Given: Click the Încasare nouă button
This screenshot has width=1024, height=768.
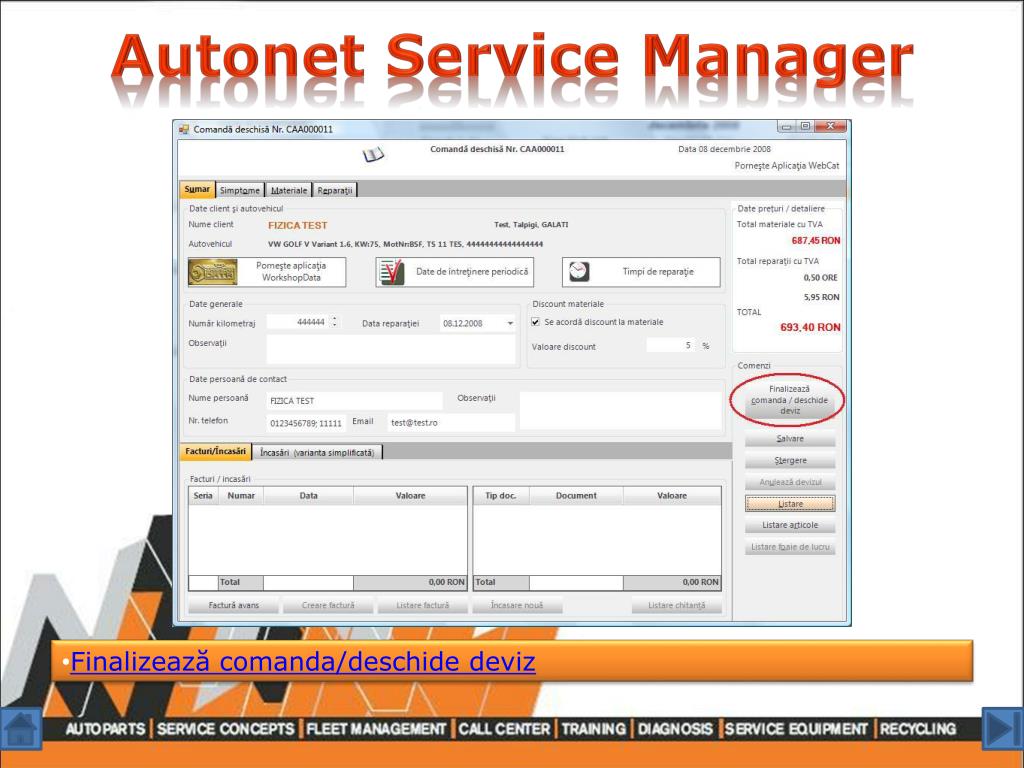Looking at the screenshot, I should [517, 605].
